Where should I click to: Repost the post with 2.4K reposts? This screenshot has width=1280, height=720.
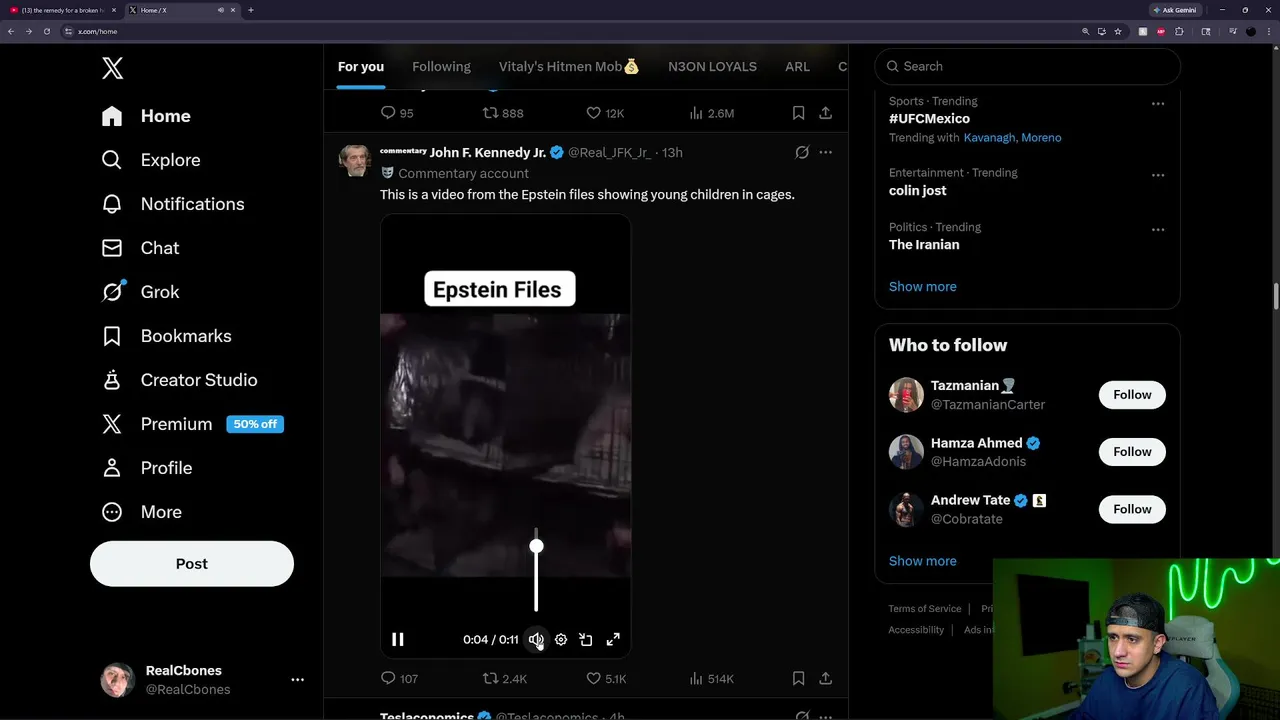(505, 678)
